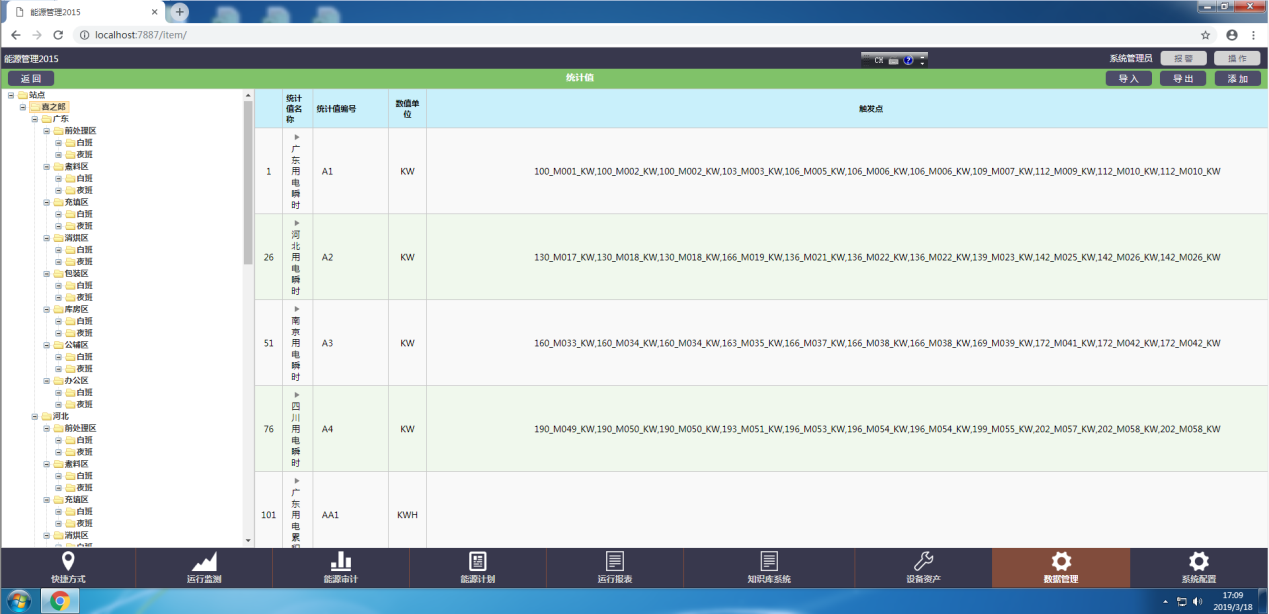
Task: Click the 导出 export button
Action: tap(1183, 78)
